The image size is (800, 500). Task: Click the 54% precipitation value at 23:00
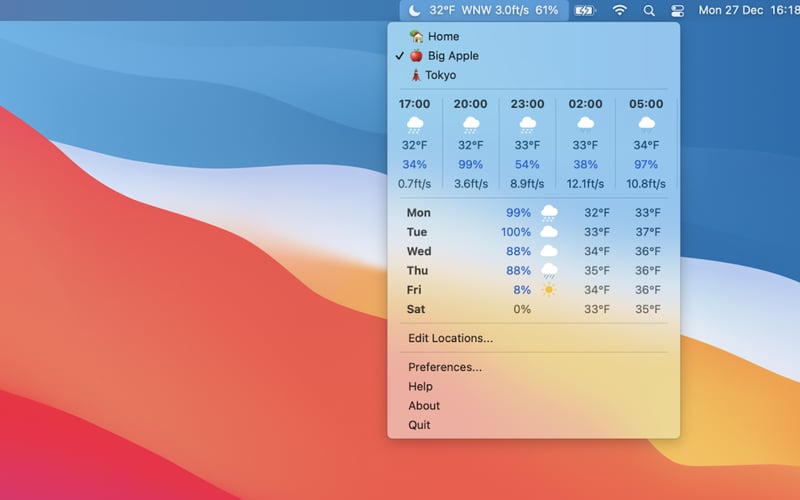(527, 164)
